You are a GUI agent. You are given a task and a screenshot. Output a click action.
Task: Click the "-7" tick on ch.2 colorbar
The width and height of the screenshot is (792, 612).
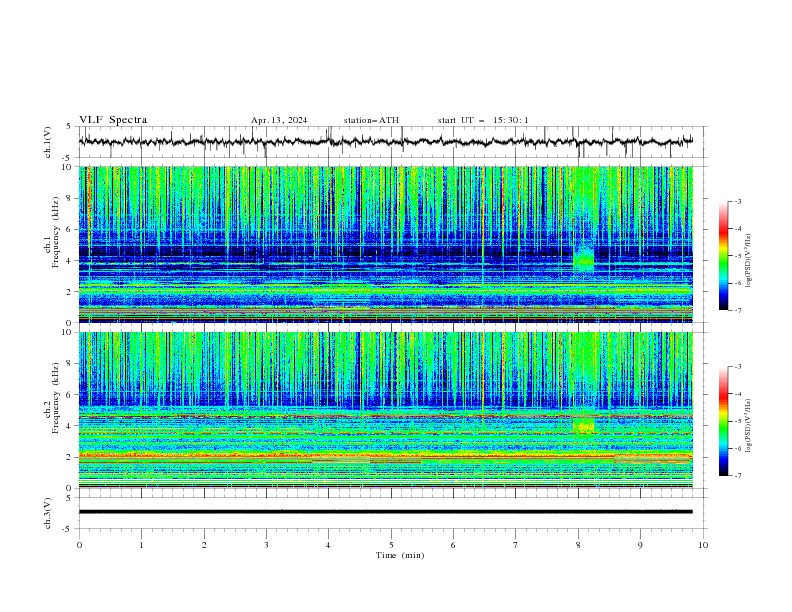(x=738, y=475)
